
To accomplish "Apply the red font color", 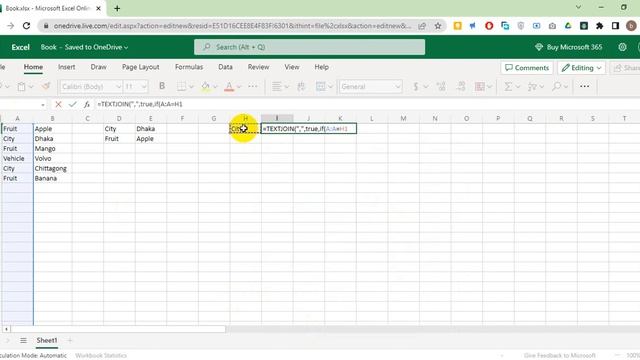I will click(229, 87).
